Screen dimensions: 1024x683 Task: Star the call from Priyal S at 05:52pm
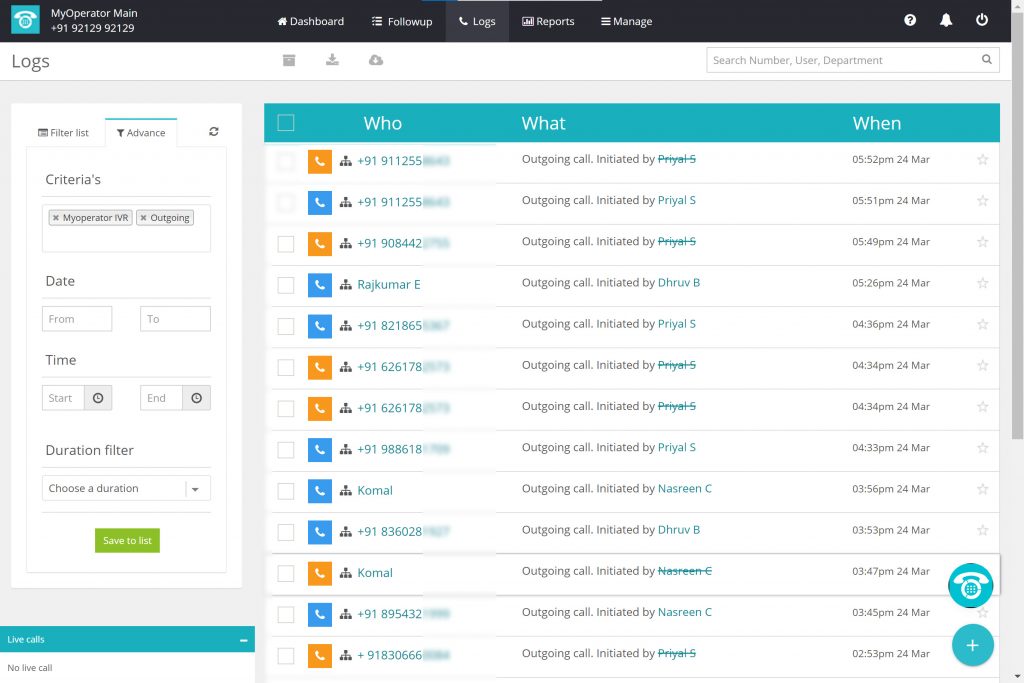click(982, 160)
